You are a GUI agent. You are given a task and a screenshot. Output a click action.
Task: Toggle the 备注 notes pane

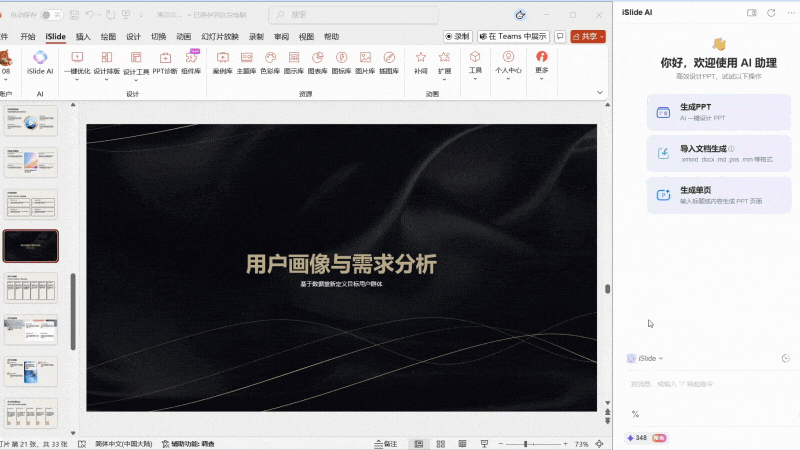[x=386, y=444]
